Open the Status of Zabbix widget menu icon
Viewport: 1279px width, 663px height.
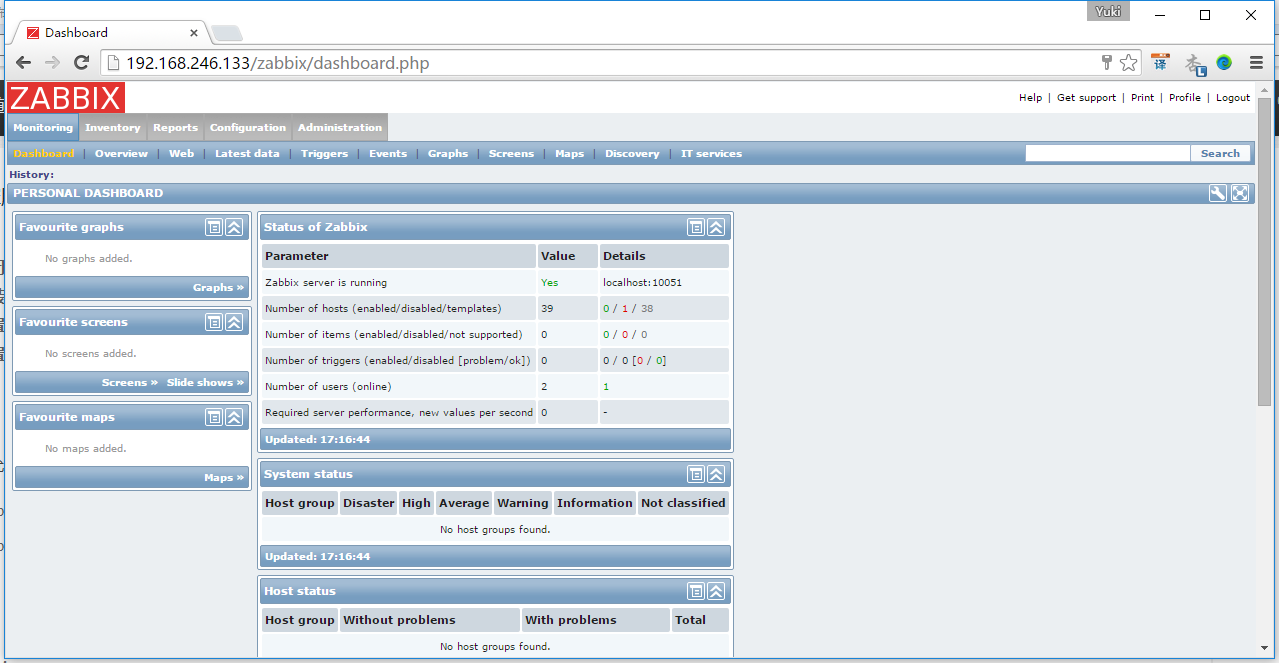pyautogui.click(x=696, y=227)
